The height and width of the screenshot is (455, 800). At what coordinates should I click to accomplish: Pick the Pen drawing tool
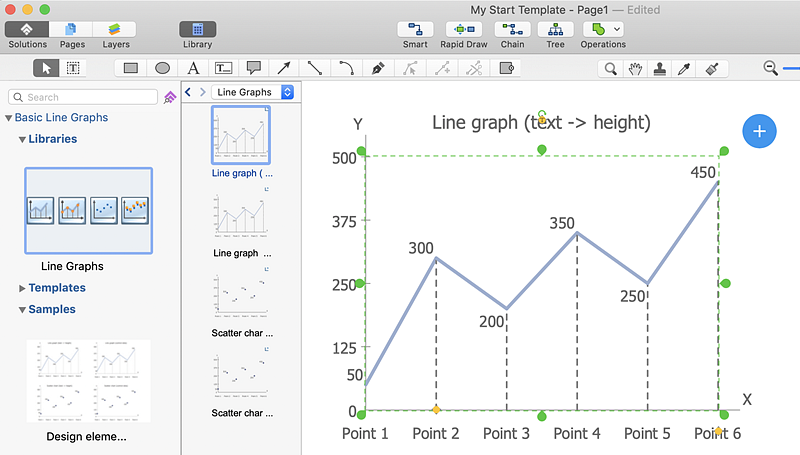click(377, 68)
